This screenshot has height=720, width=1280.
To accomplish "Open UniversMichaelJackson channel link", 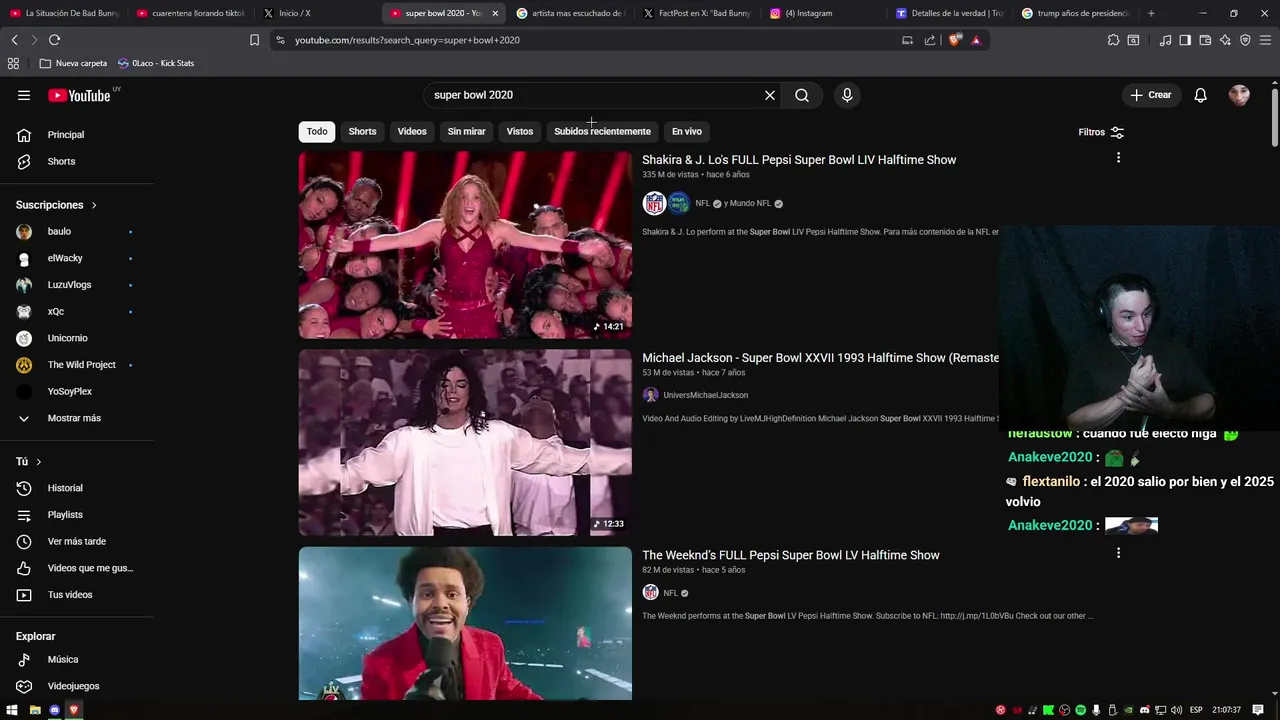I will coord(705,395).
